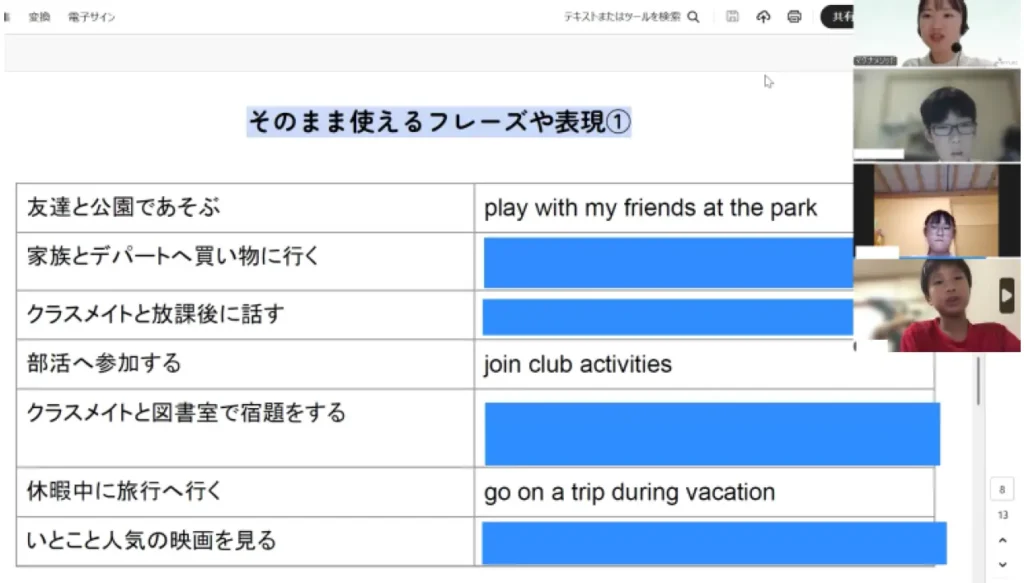Click the highlighted title そのまま使えるフレーズや表現①

(439, 122)
